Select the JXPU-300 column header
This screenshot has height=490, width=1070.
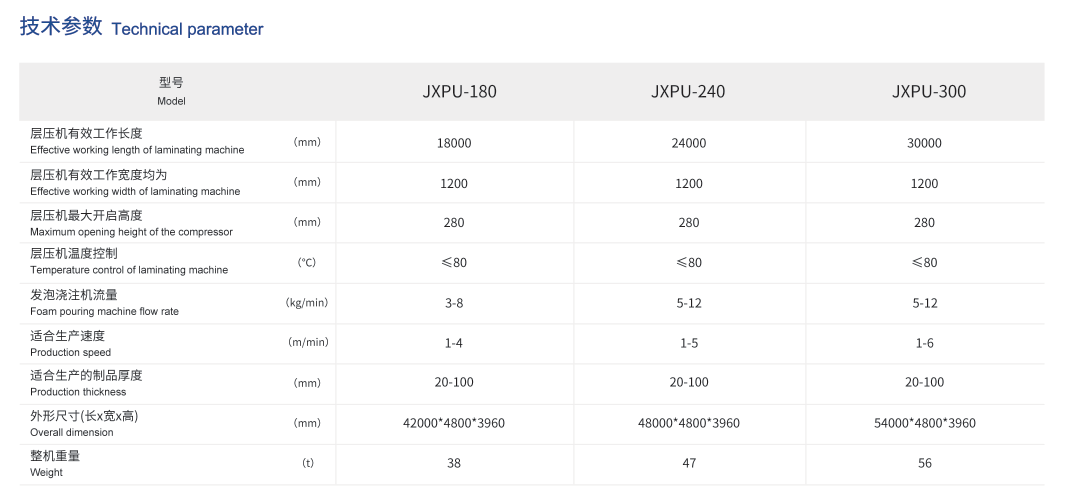(x=929, y=91)
